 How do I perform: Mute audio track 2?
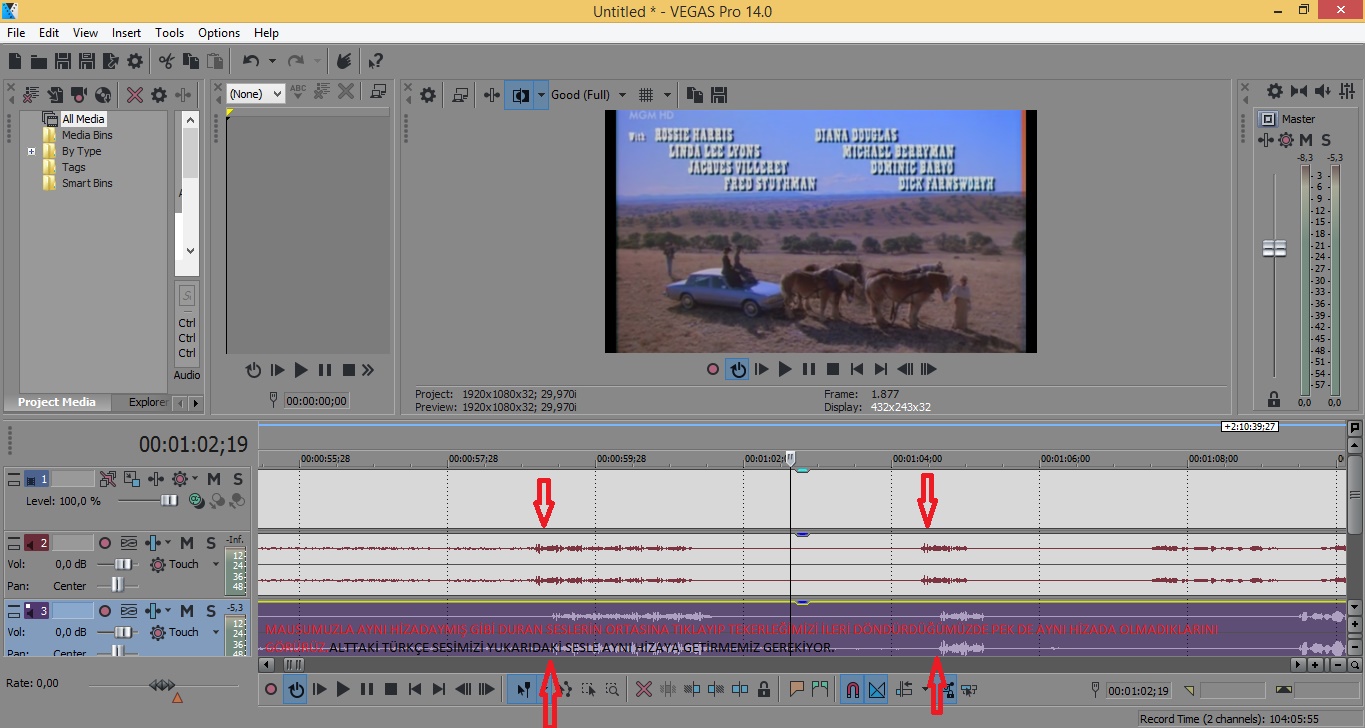click(187, 543)
